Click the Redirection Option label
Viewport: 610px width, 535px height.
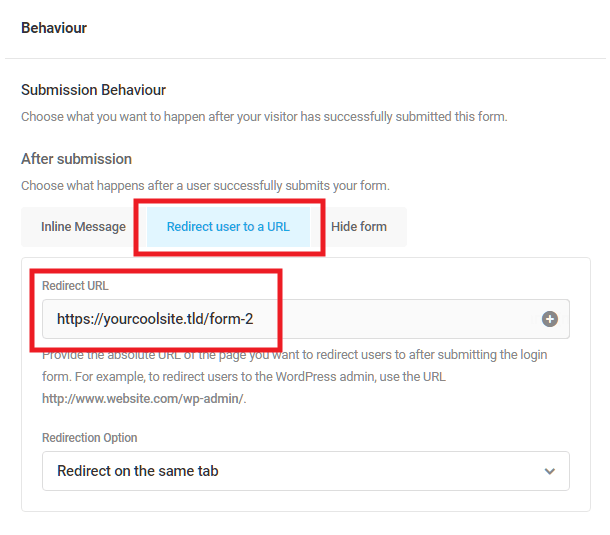click(x=89, y=438)
